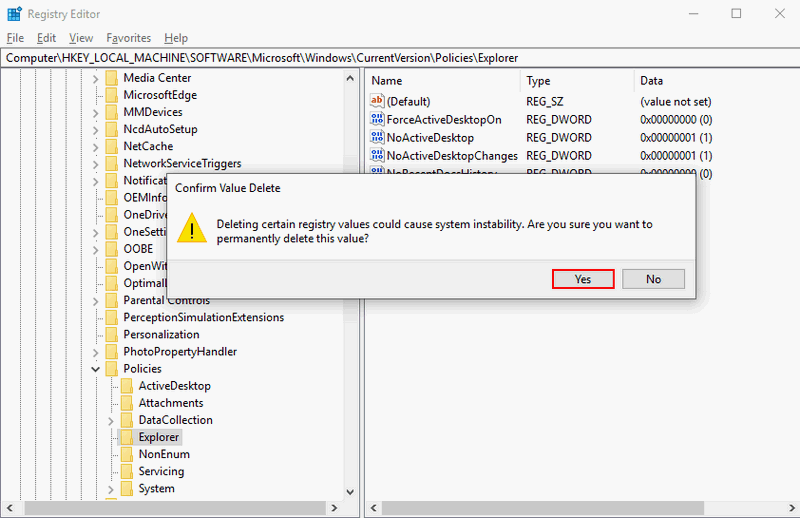Click the NcdAutoSetup folder icon
This screenshot has width=800, height=518.
[x=112, y=129]
